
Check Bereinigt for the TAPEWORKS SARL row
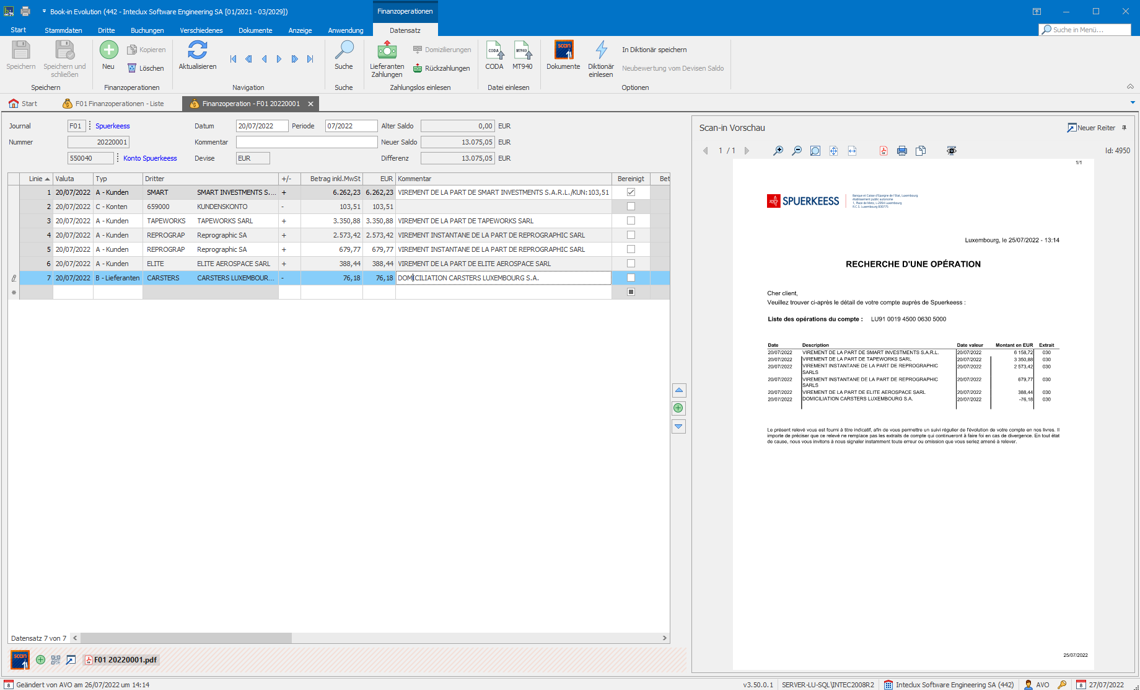pos(630,221)
